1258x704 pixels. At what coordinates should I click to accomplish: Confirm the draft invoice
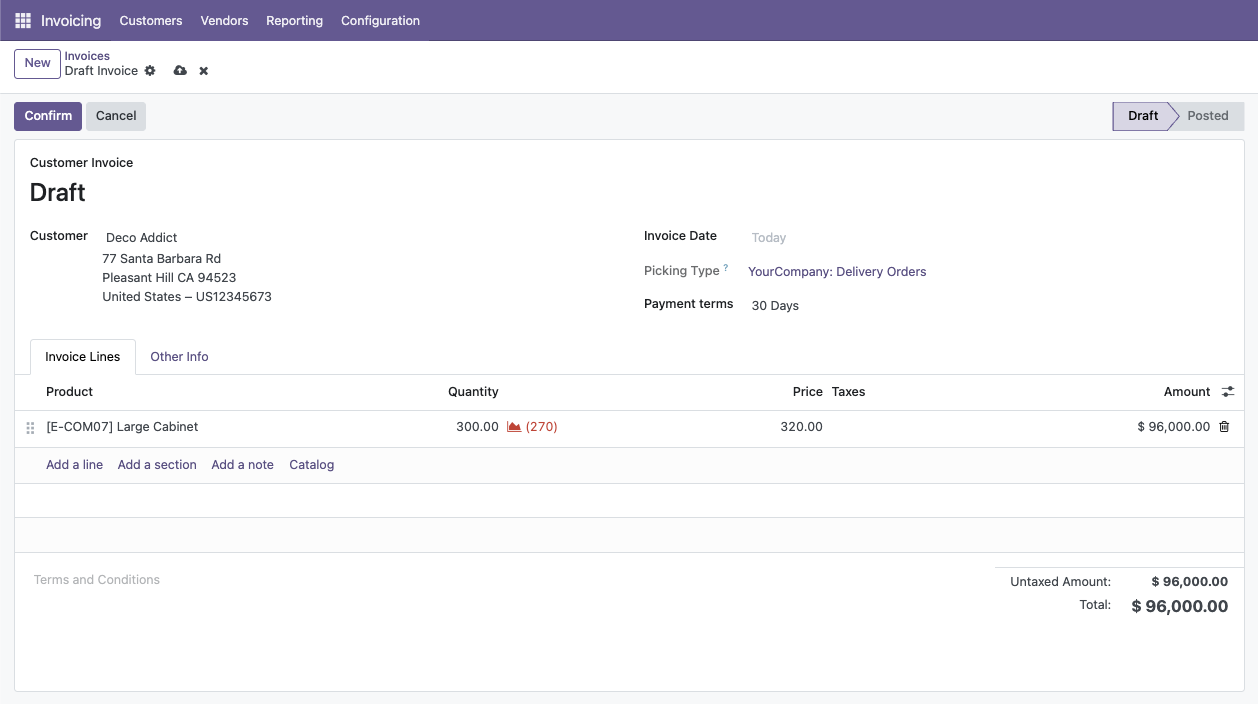(48, 116)
